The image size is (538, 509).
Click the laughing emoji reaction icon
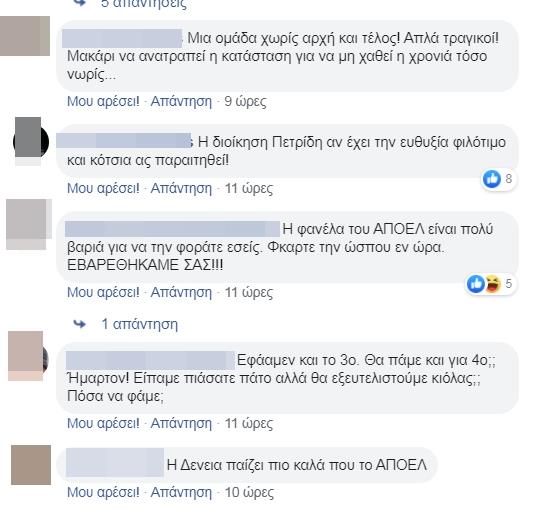(493, 284)
